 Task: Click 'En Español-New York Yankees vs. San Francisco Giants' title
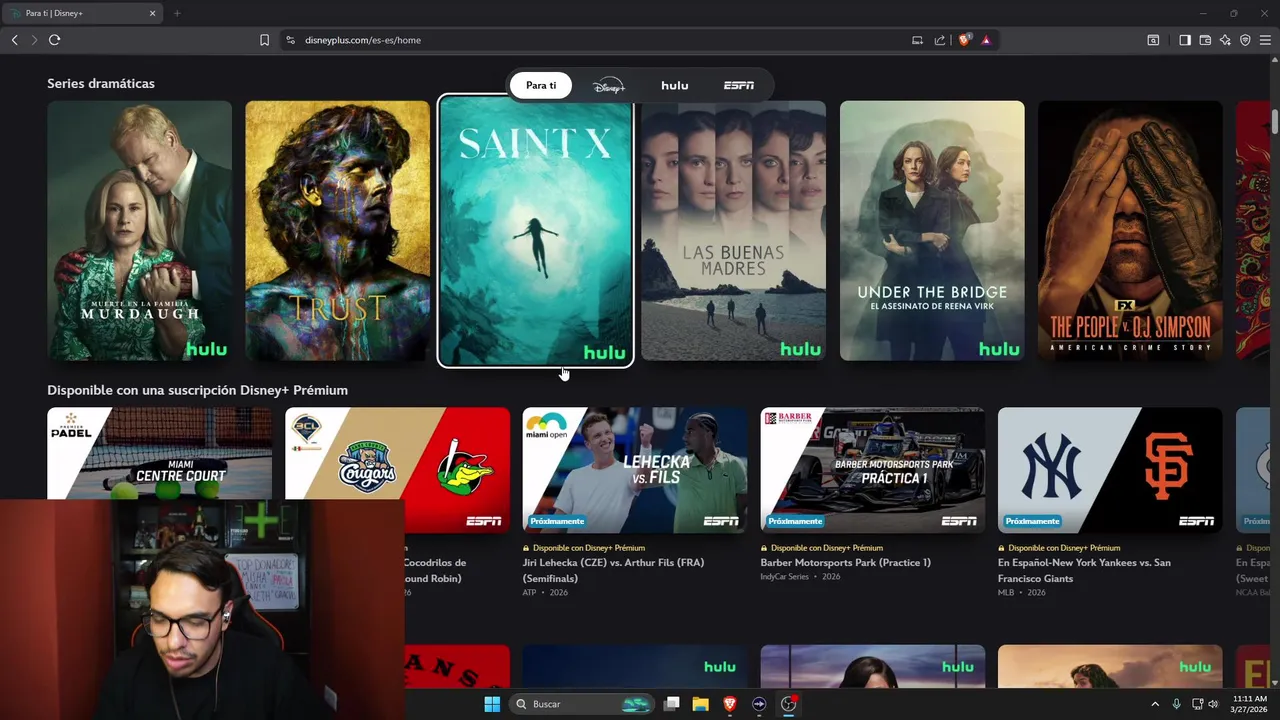[1084, 570]
